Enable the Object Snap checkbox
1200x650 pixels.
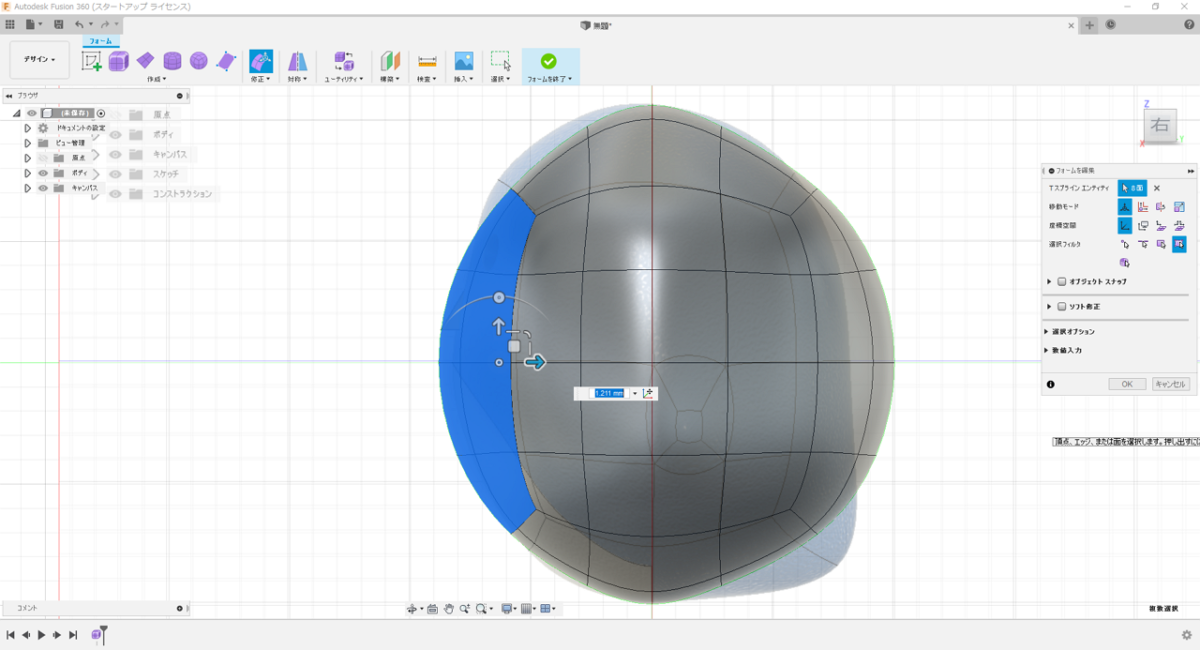[x=1062, y=282]
